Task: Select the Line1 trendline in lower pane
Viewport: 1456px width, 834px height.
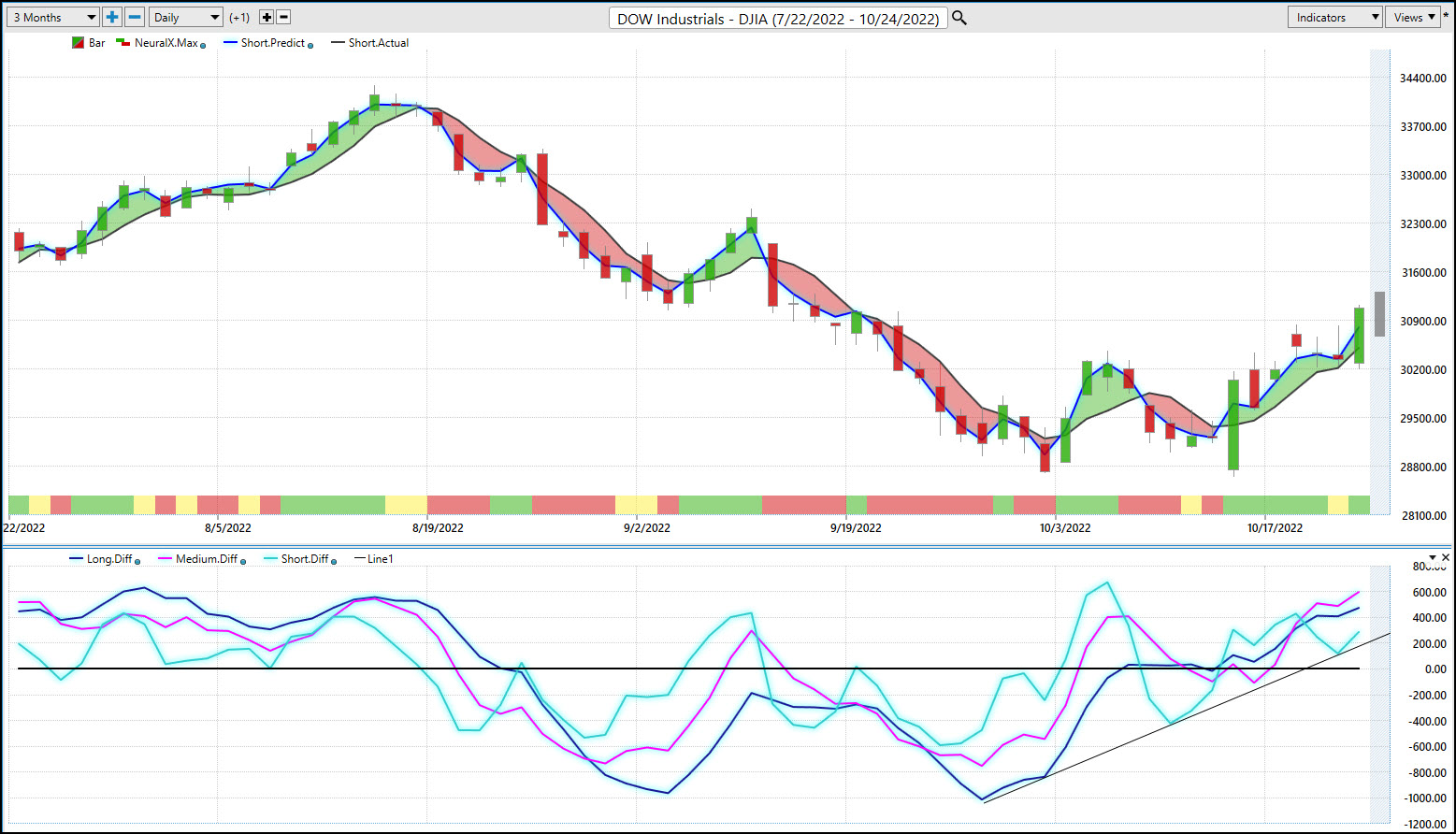Action: tap(1188, 718)
